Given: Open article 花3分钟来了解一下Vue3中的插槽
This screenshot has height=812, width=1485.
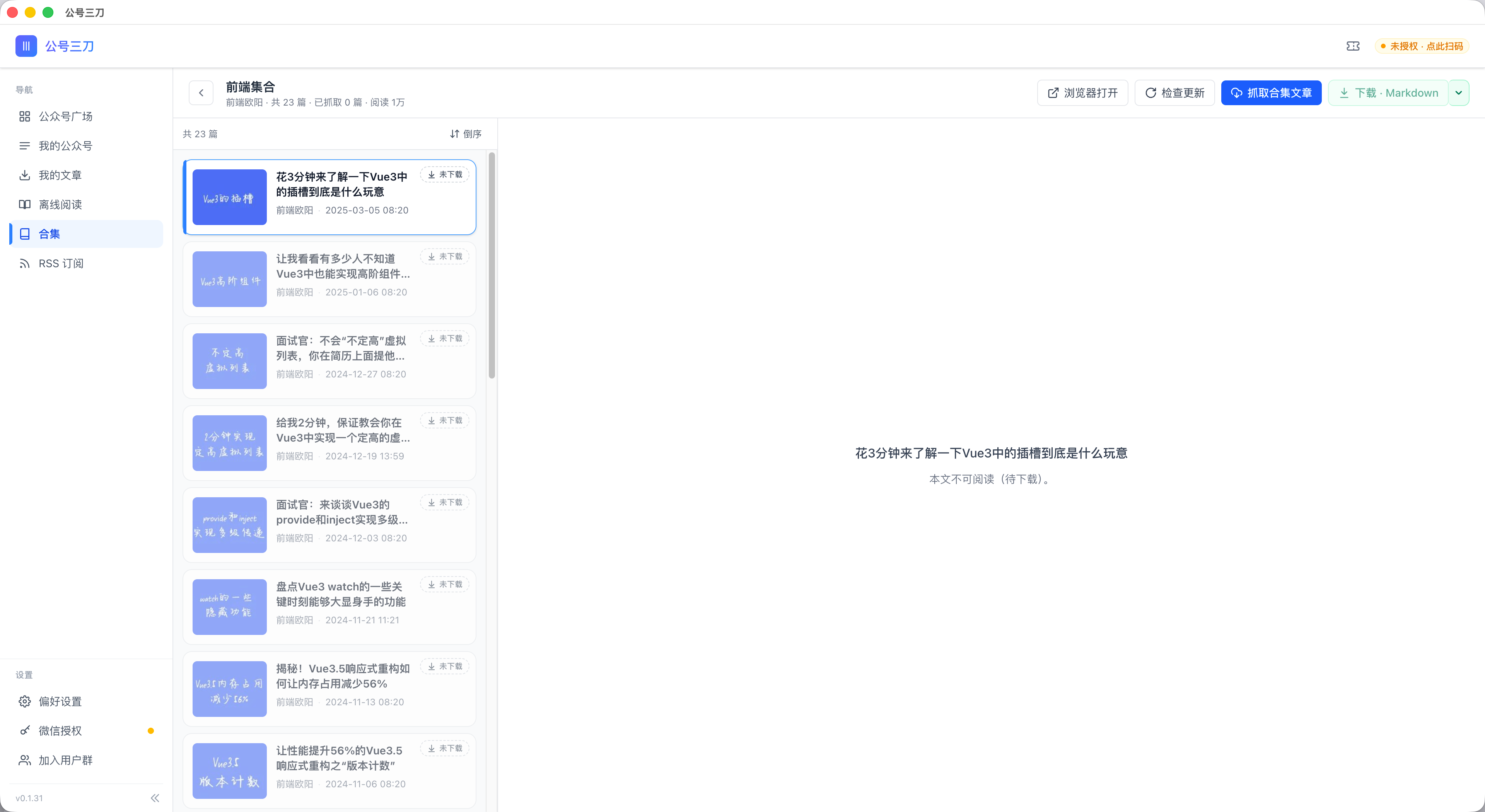Looking at the screenshot, I should tap(330, 197).
